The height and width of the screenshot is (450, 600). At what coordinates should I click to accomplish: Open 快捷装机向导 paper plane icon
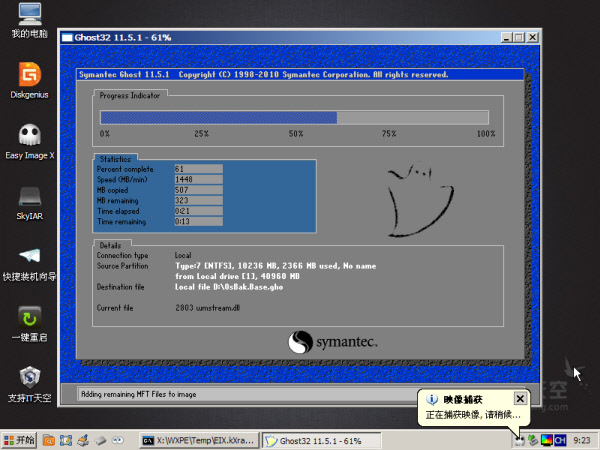29,264
